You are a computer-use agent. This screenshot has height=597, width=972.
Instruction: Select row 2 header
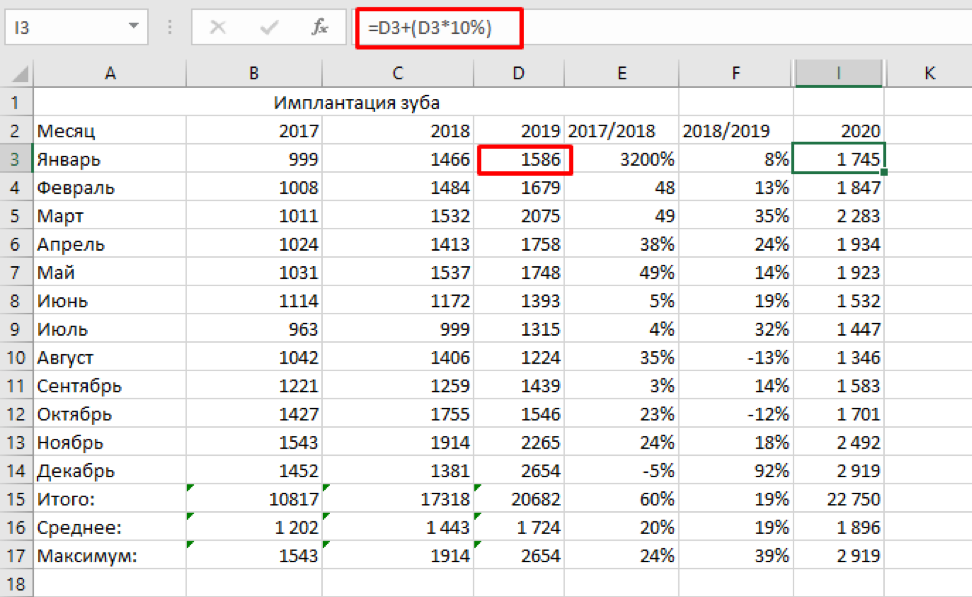[16, 131]
